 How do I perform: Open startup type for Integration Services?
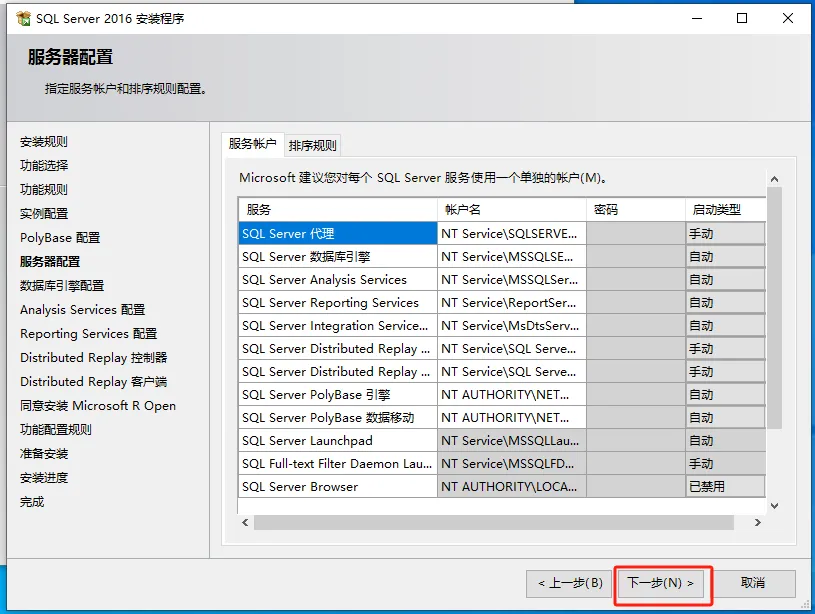726,325
